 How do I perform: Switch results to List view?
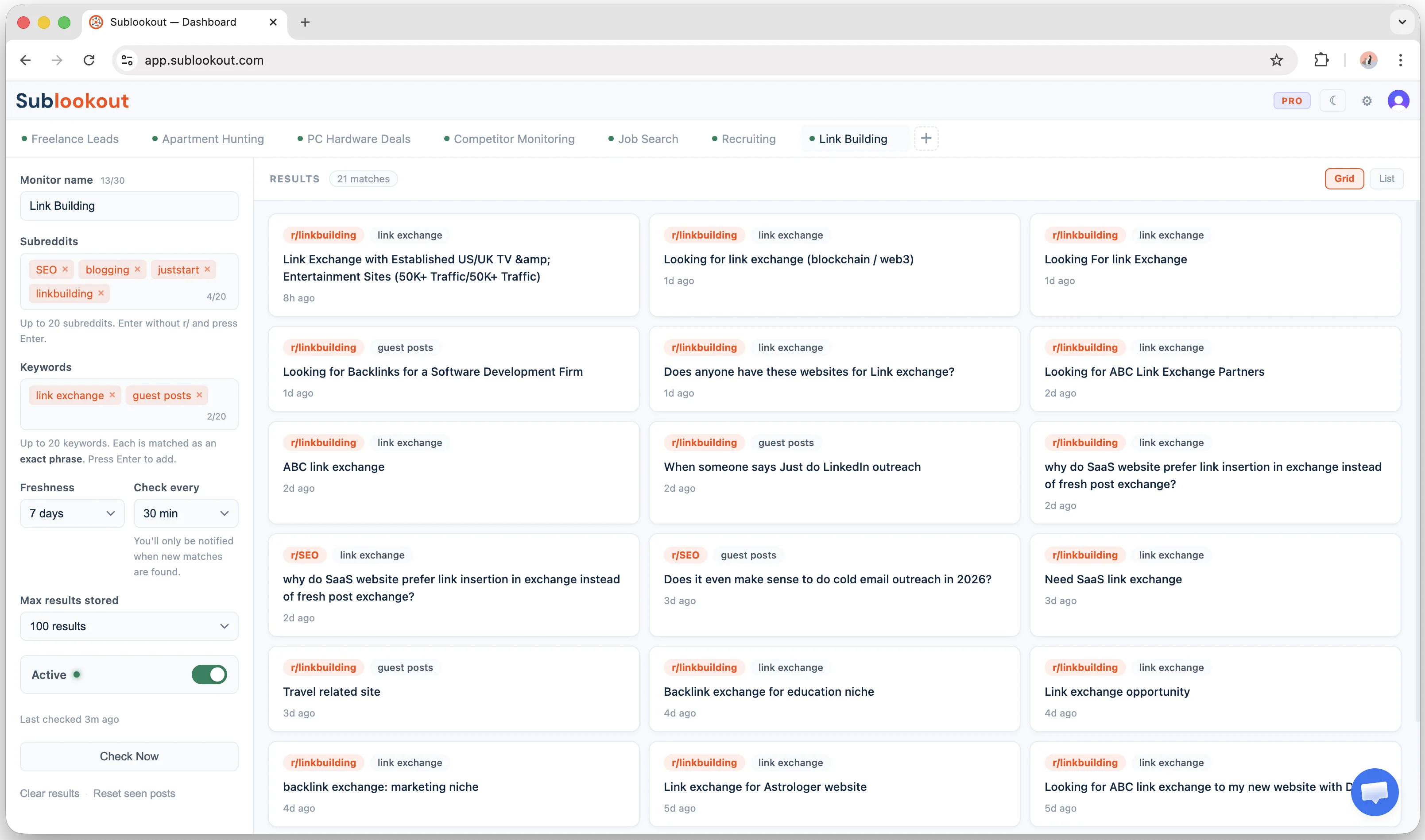click(x=1387, y=178)
